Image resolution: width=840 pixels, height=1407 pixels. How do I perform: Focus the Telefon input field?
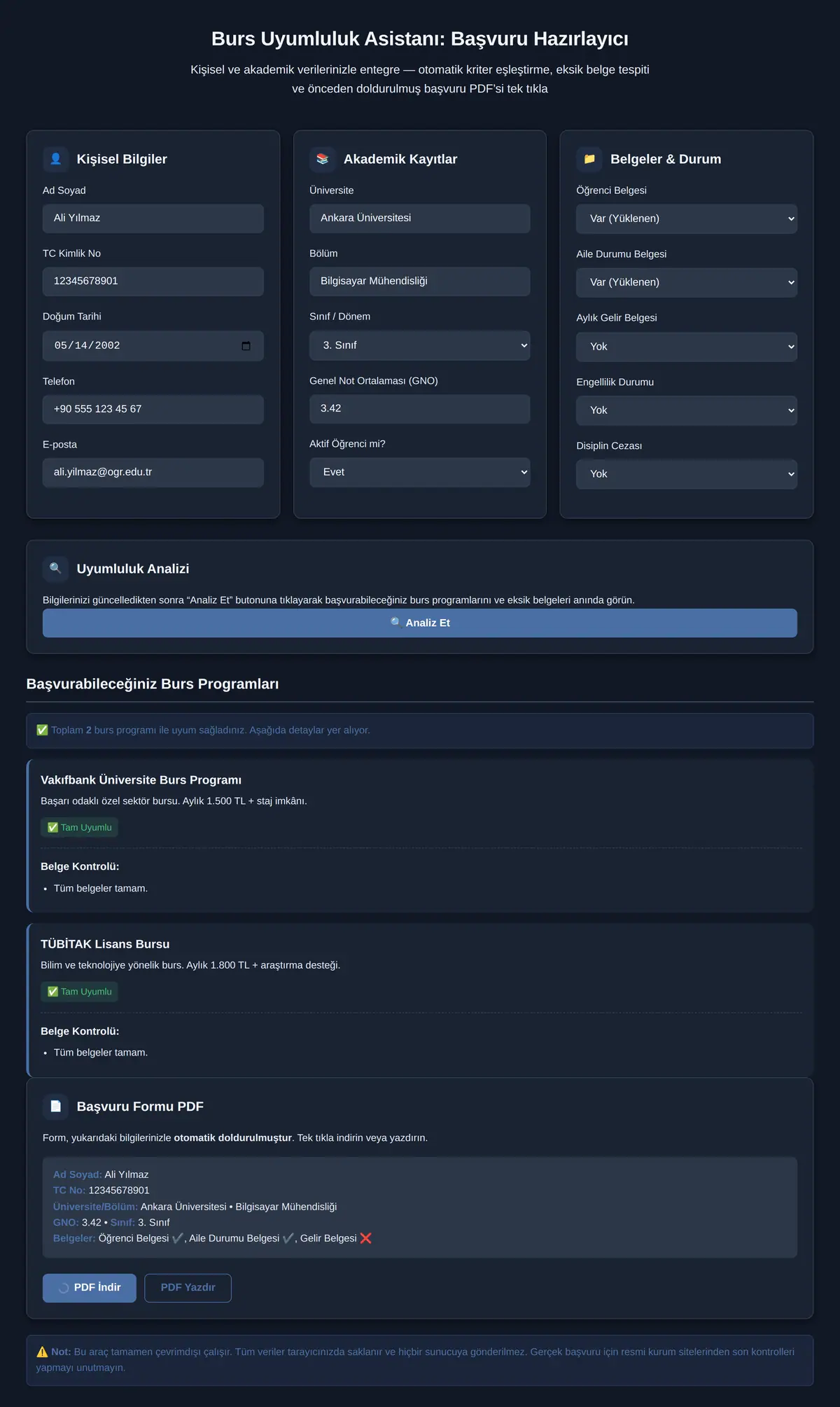point(153,410)
